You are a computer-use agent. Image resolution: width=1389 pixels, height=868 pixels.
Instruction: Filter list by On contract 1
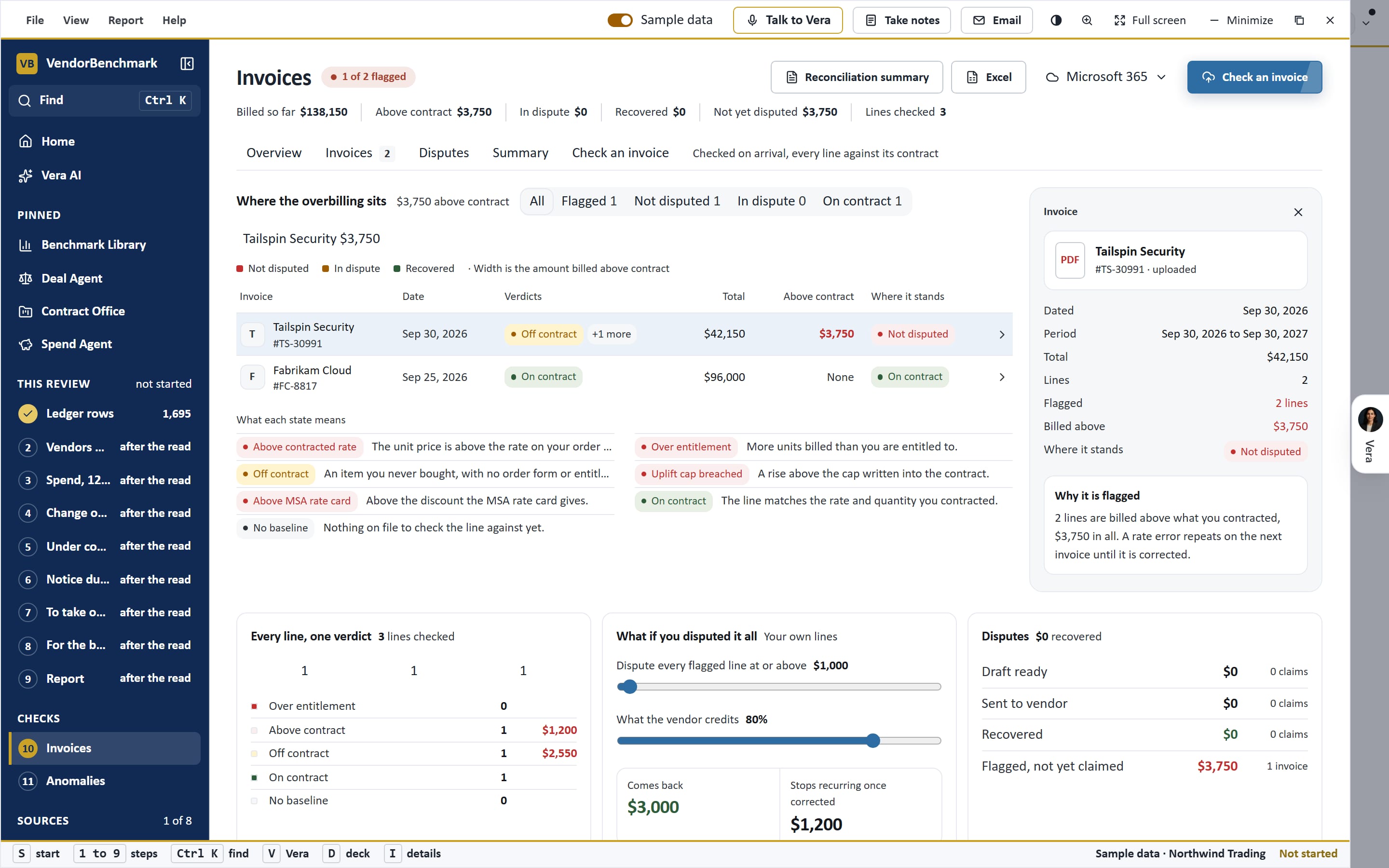[862, 201]
